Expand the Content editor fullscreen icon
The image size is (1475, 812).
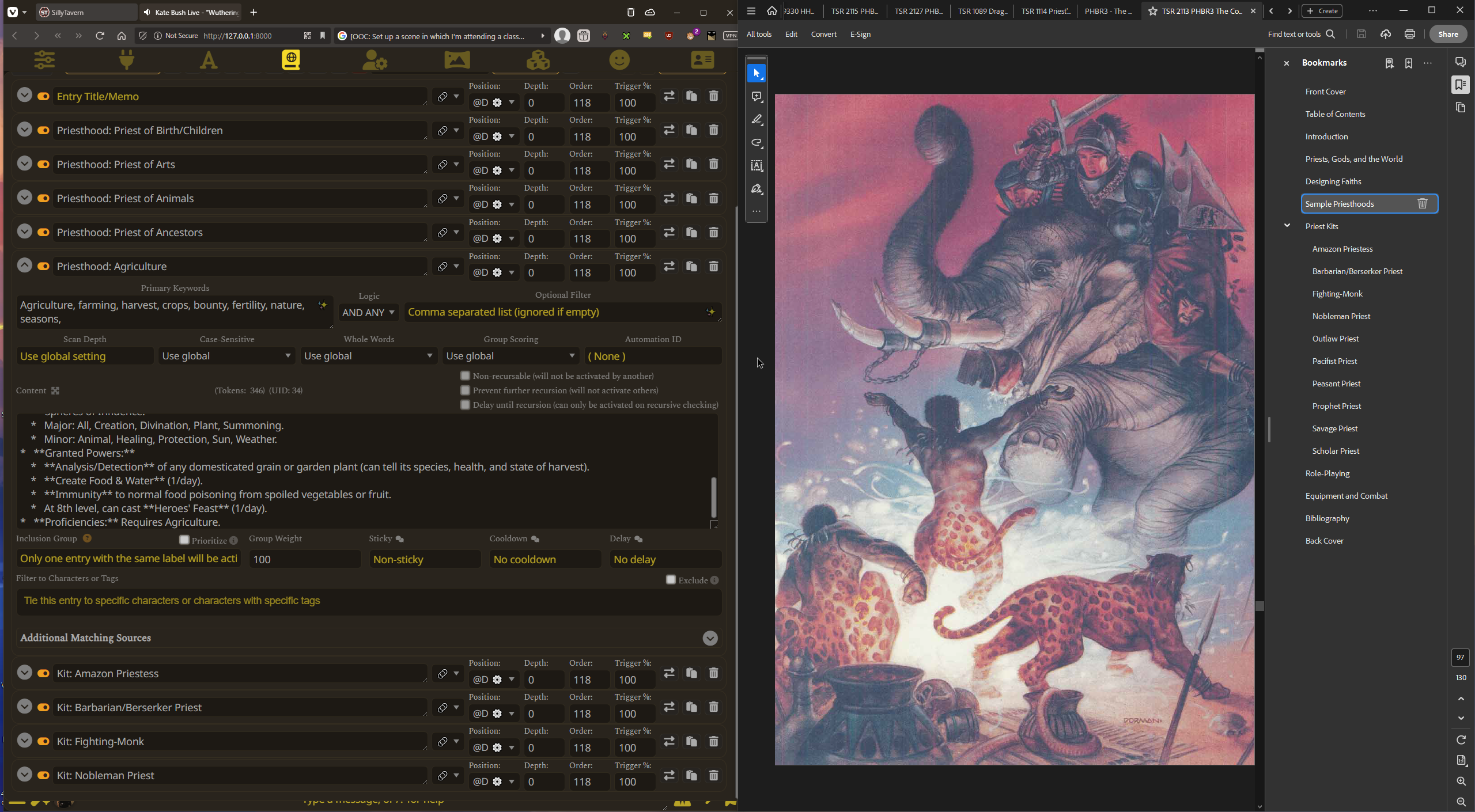point(55,390)
